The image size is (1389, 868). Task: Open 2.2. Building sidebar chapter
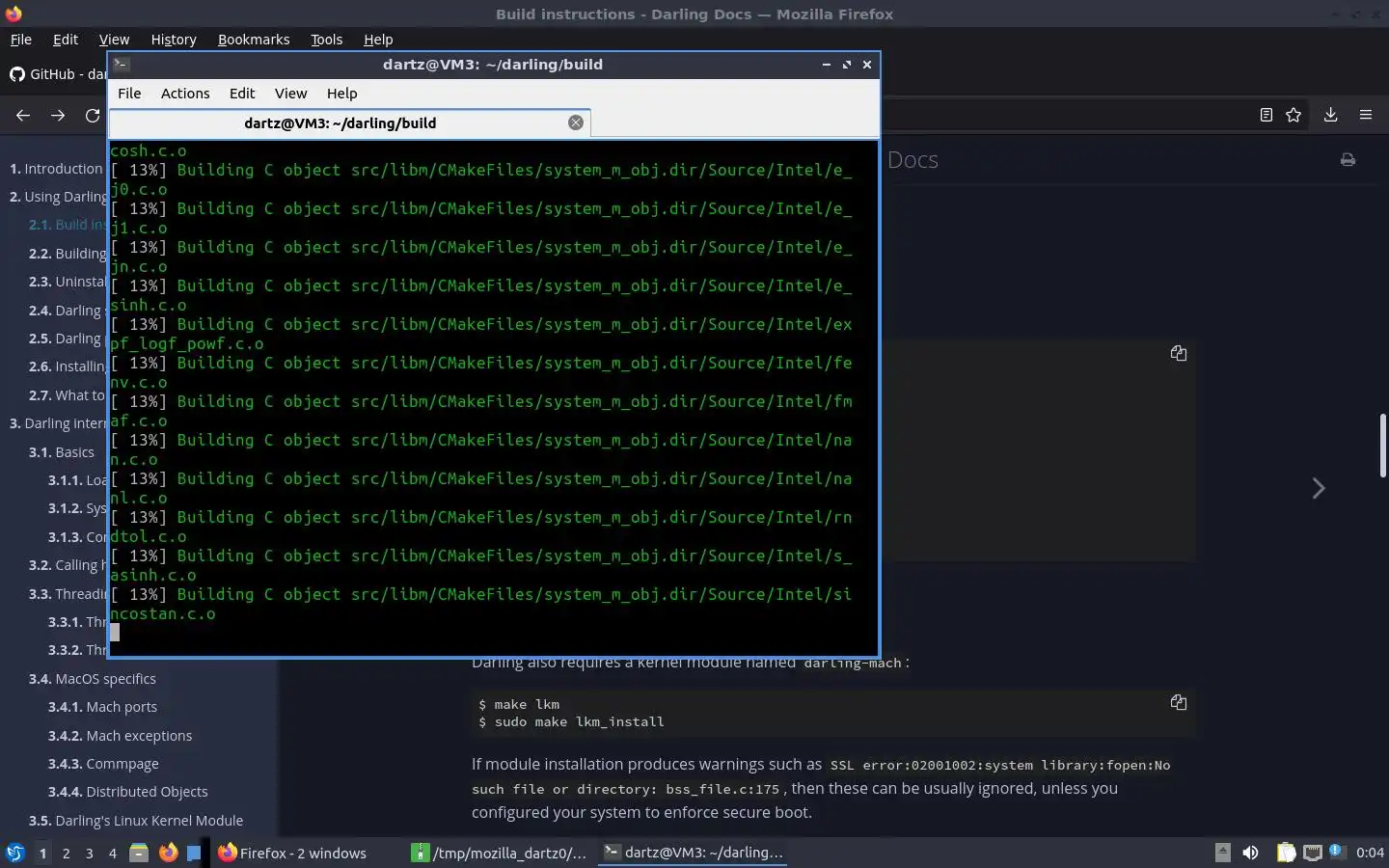tap(68, 254)
